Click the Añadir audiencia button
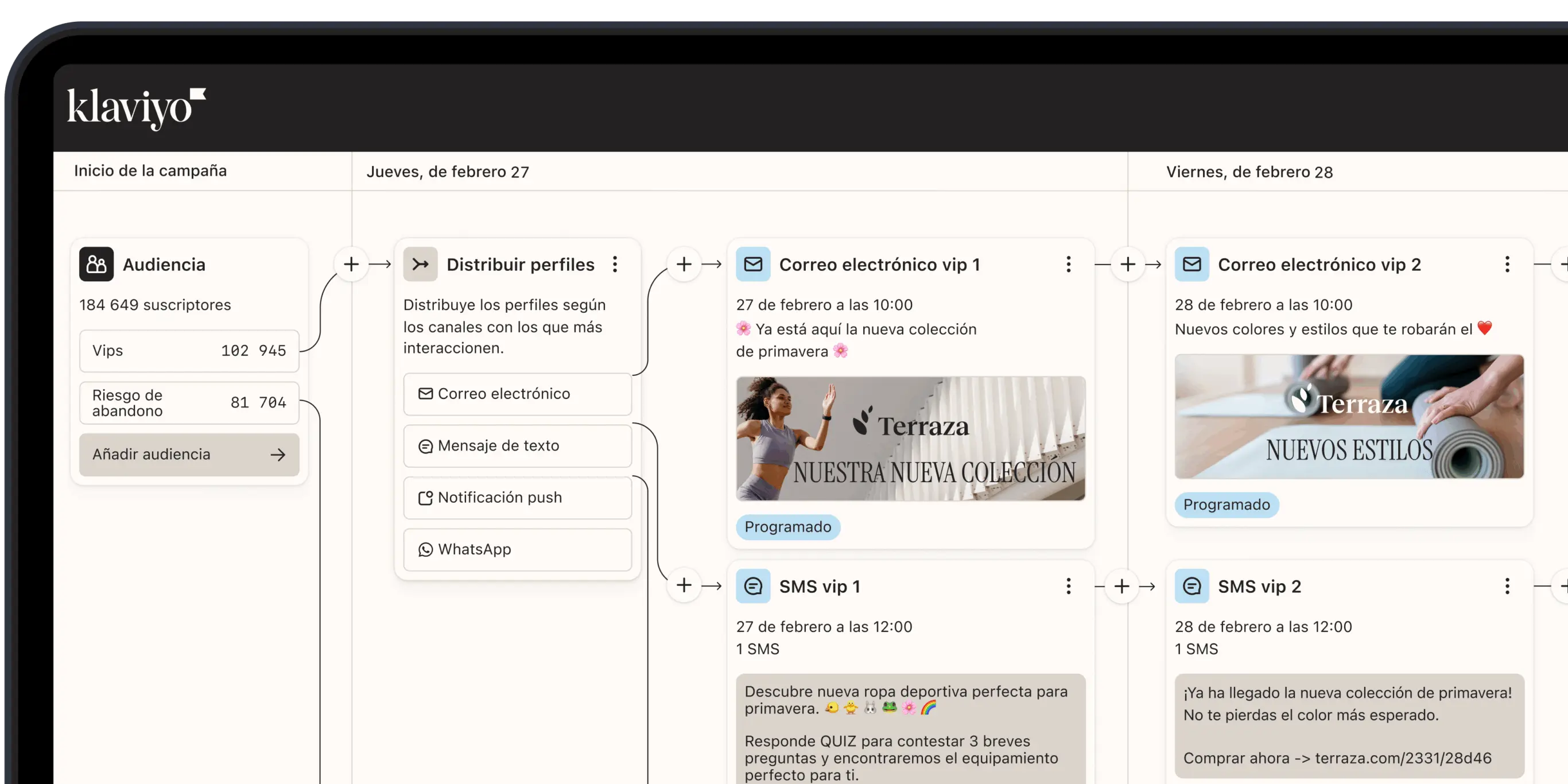This screenshot has width=1568, height=784. (x=189, y=455)
